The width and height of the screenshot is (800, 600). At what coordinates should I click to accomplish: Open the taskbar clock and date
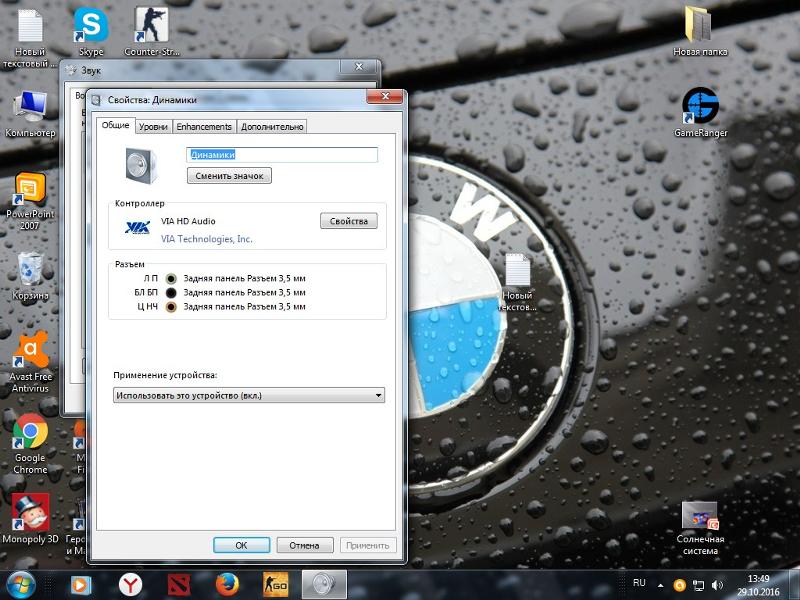pyautogui.click(x=758, y=585)
